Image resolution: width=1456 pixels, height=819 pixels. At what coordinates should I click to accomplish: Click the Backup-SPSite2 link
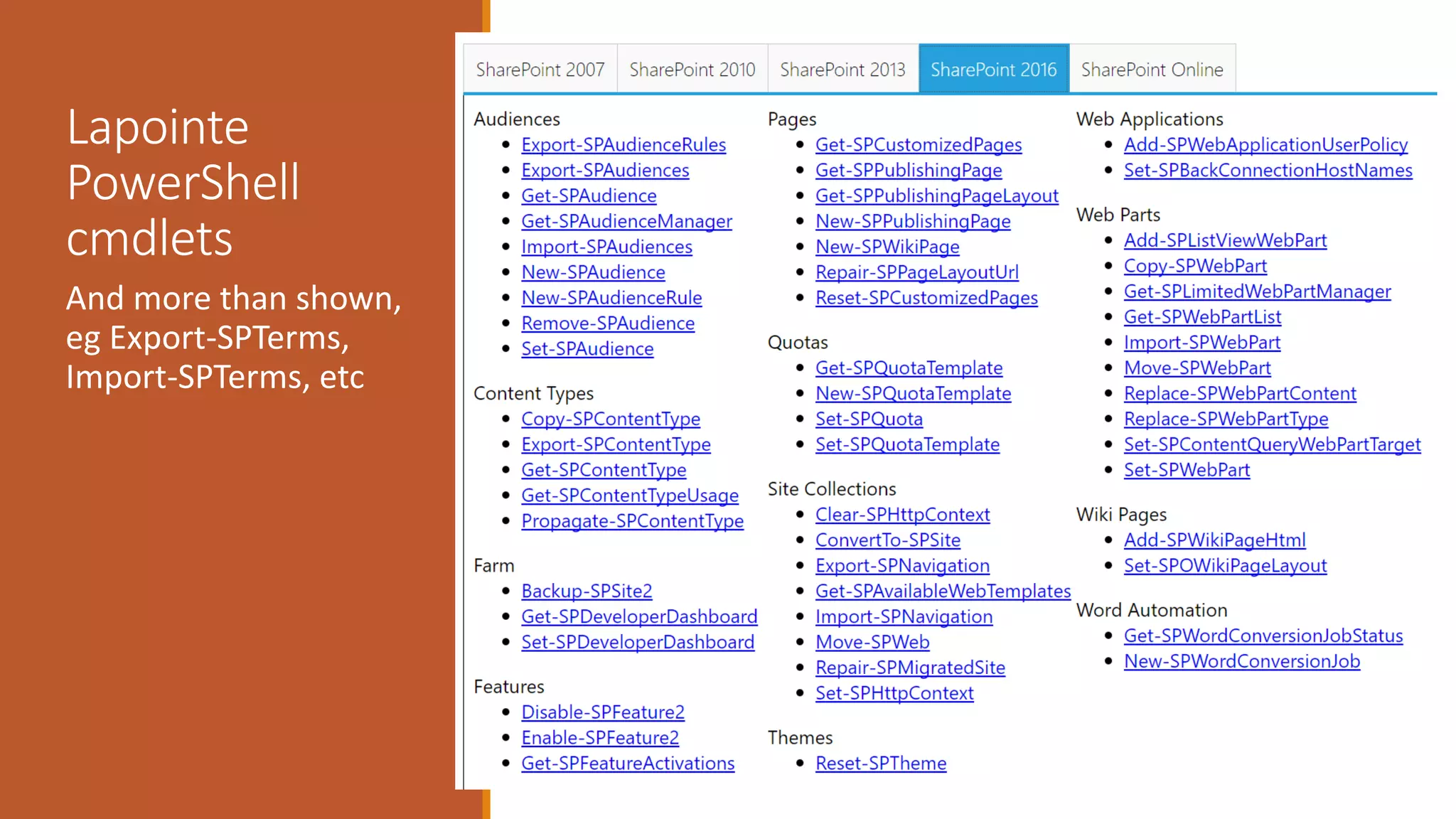coord(587,591)
